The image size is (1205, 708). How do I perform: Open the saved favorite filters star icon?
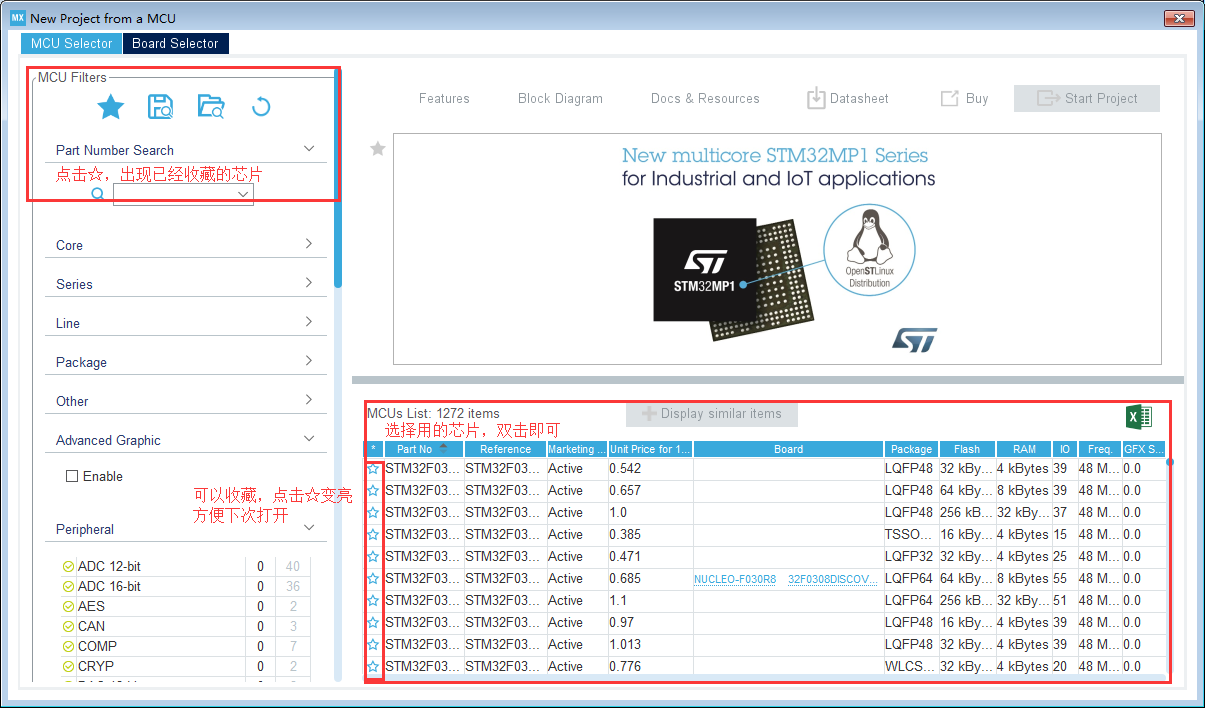(110, 106)
